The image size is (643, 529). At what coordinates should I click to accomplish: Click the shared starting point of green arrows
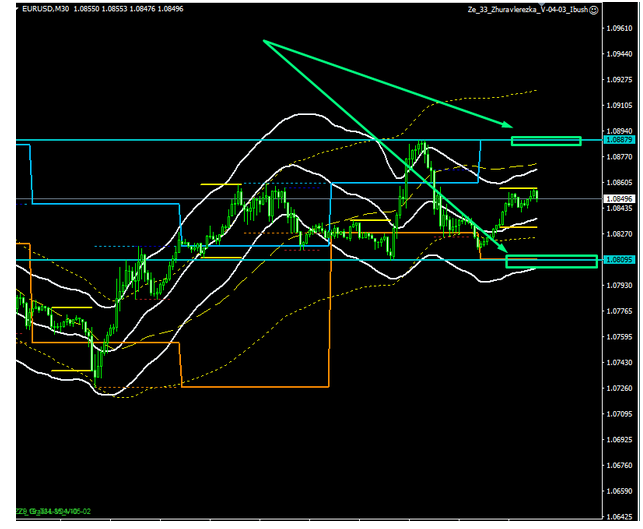point(264,41)
